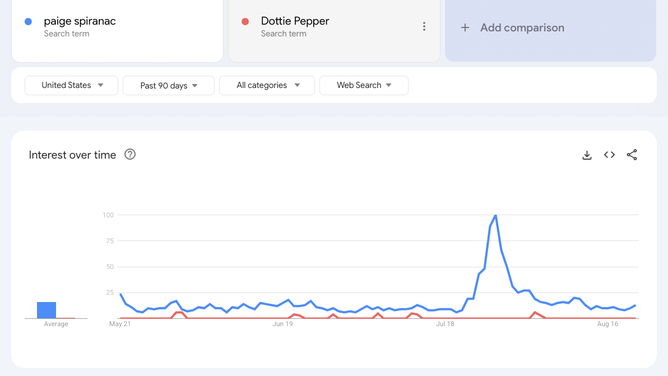Click the blue line peak at 100

(495, 215)
